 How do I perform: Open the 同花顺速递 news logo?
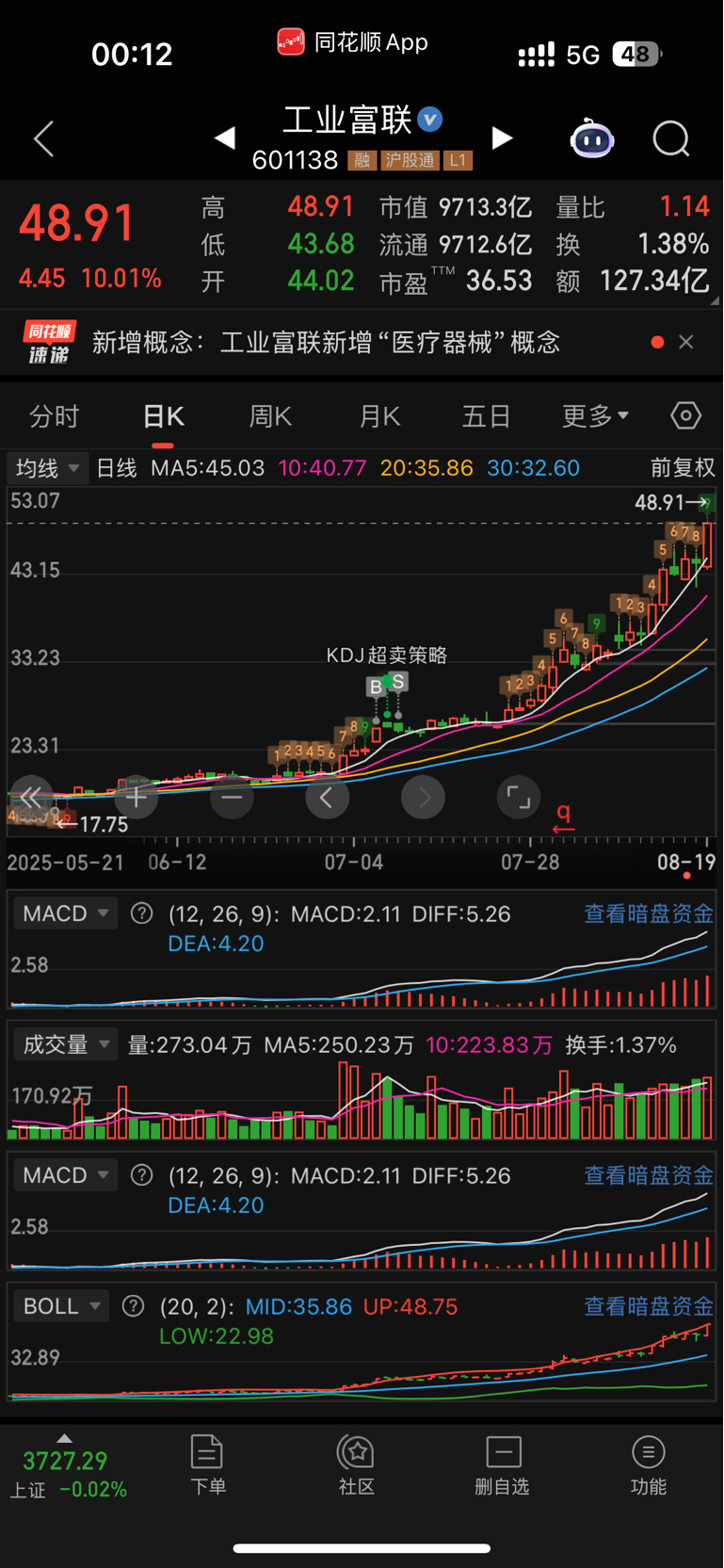49,342
